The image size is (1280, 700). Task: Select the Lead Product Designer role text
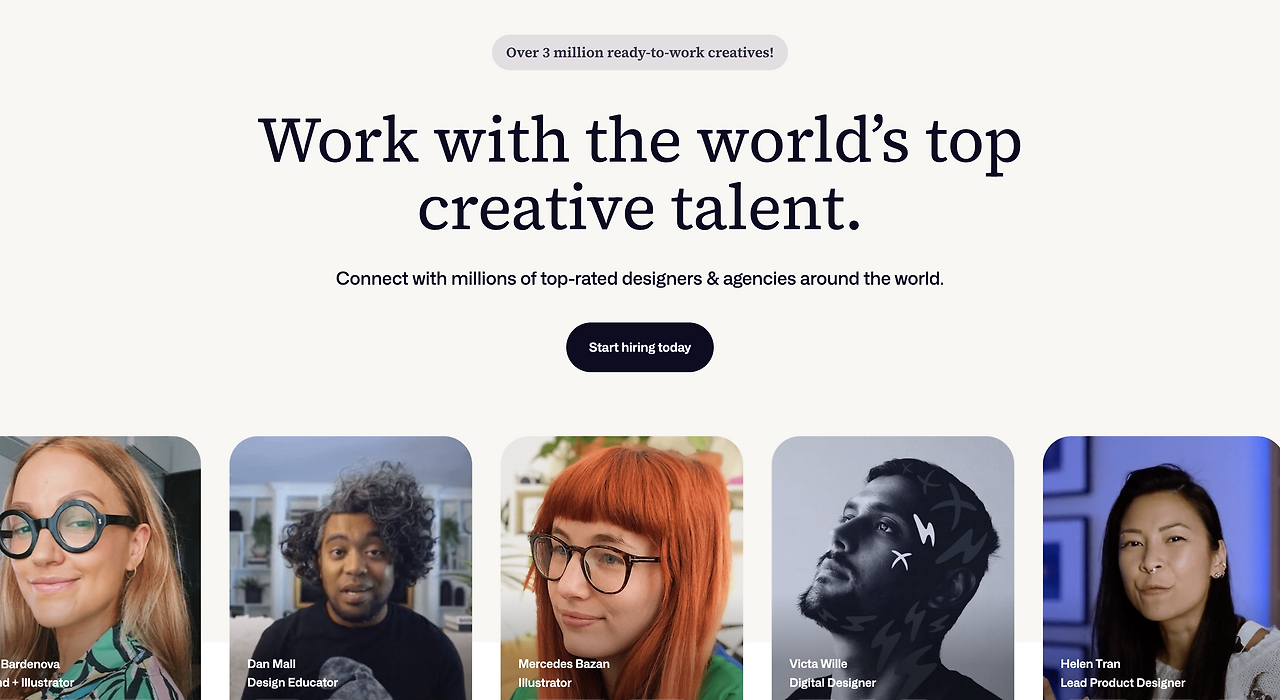1123,683
